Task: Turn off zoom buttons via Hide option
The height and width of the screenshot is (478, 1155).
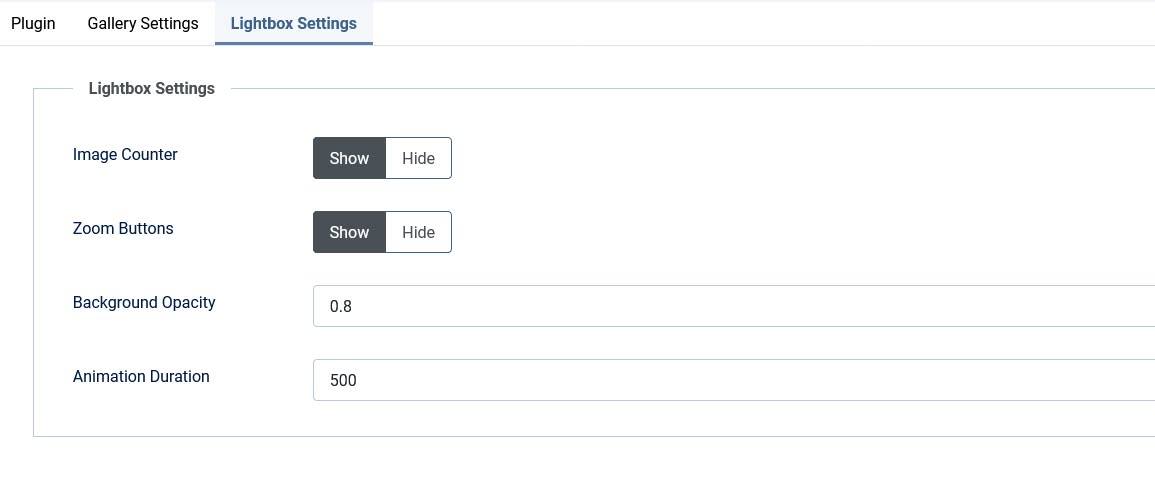Action: pos(418,232)
